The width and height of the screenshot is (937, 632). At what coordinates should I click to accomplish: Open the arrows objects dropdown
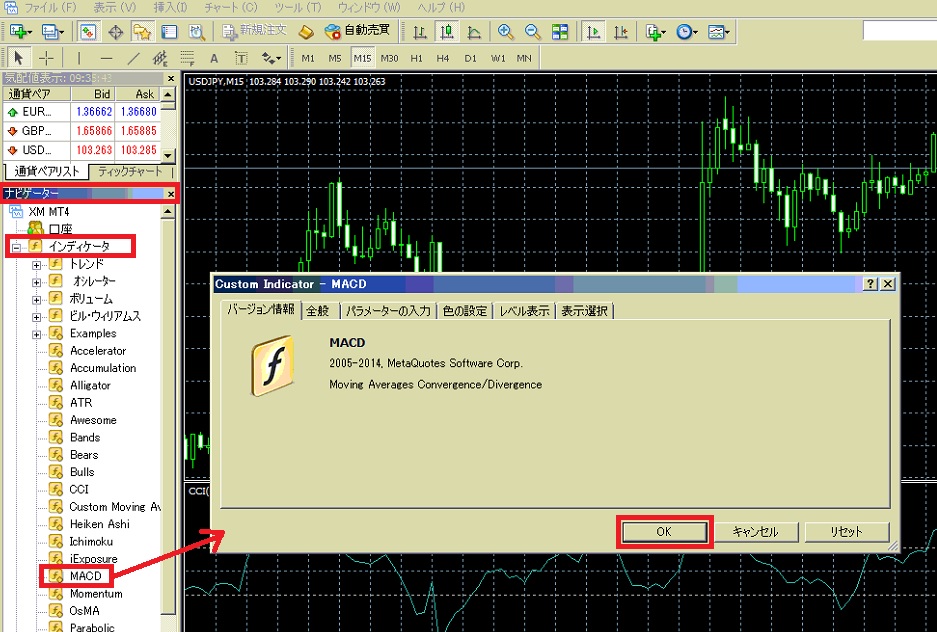(x=271, y=58)
